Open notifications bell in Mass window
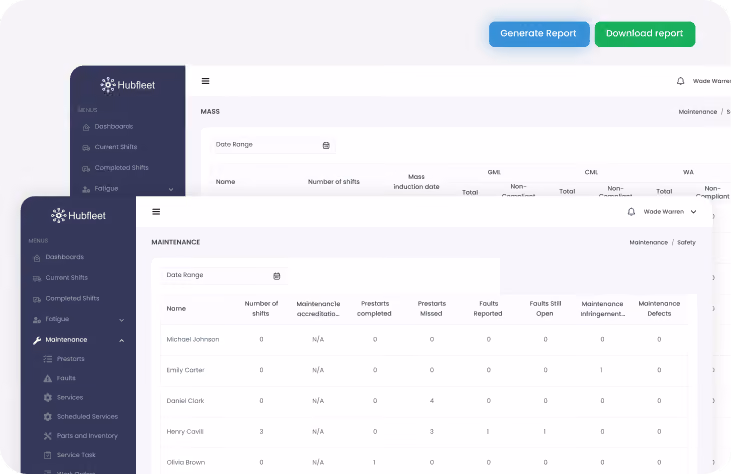The image size is (731, 474). point(681,81)
